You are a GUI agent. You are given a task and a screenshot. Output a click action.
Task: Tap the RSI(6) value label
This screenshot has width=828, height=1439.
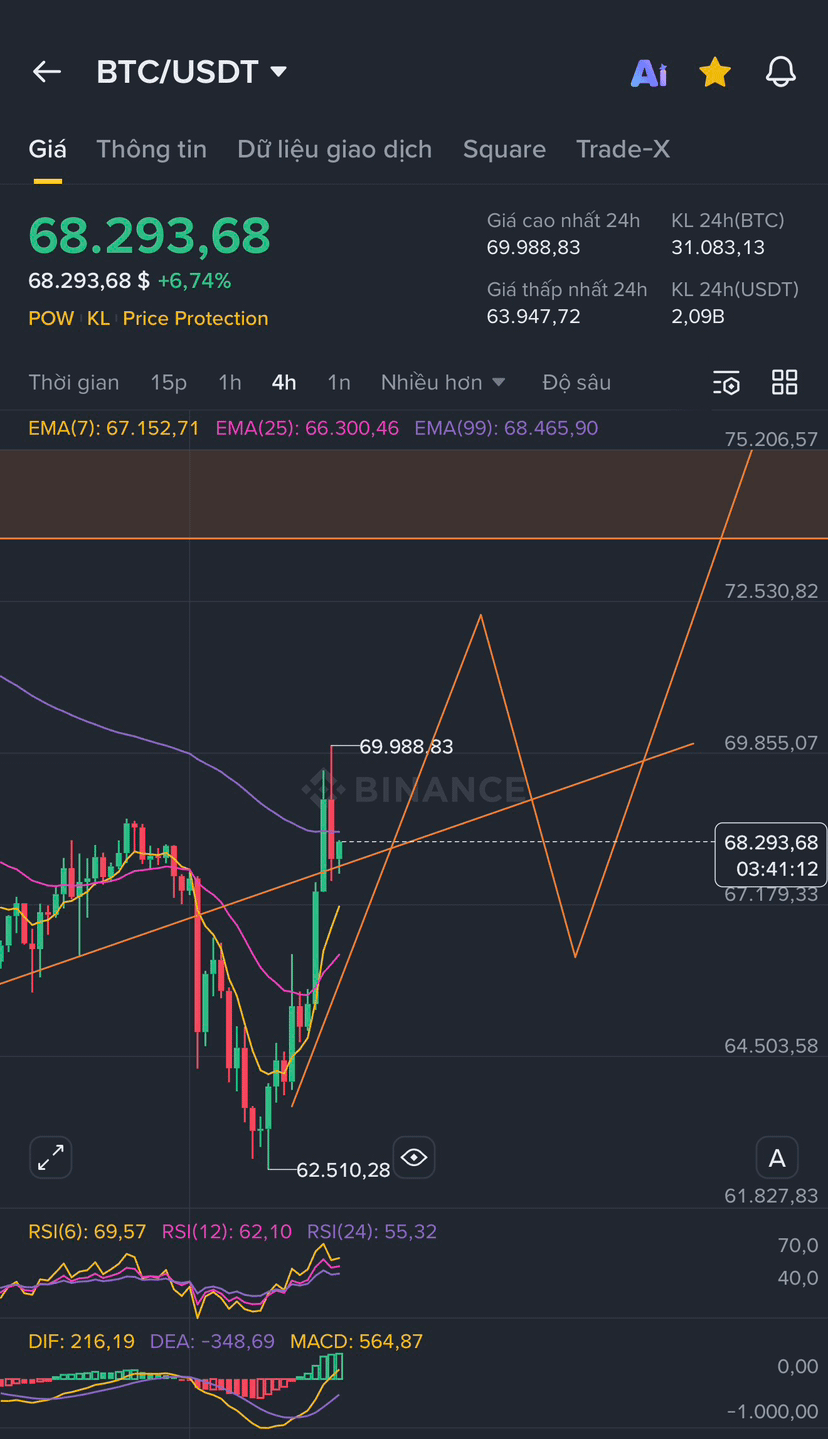point(87,1231)
